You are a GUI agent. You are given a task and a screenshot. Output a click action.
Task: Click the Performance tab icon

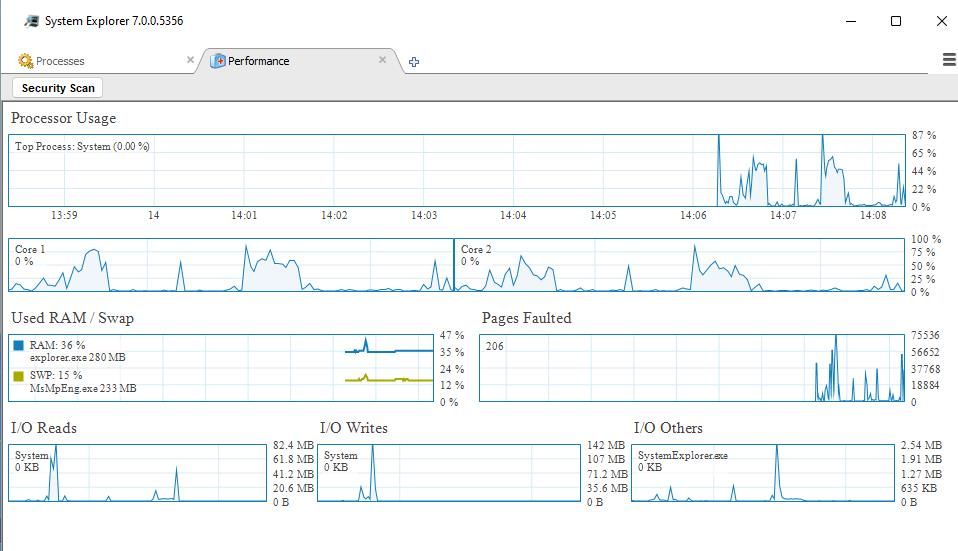pyautogui.click(x=217, y=61)
